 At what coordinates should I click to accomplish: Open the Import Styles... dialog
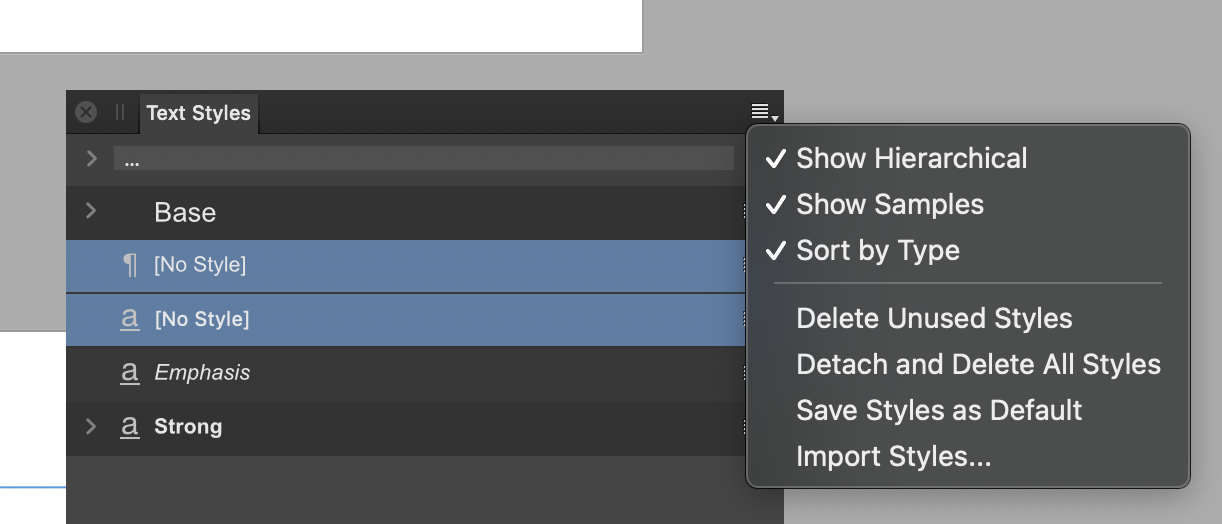click(x=893, y=456)
